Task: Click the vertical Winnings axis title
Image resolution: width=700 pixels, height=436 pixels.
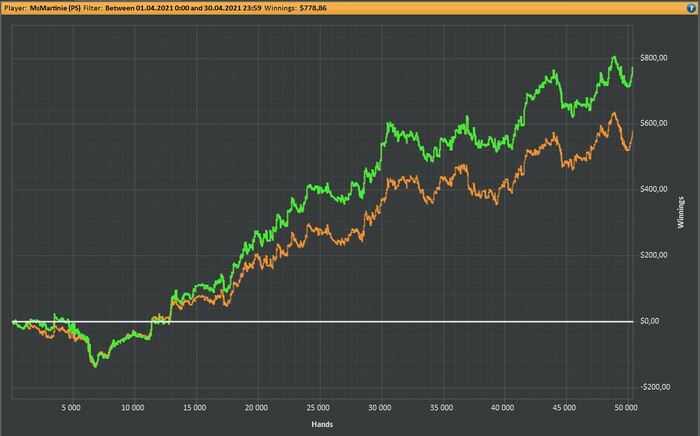Action: 681,212
